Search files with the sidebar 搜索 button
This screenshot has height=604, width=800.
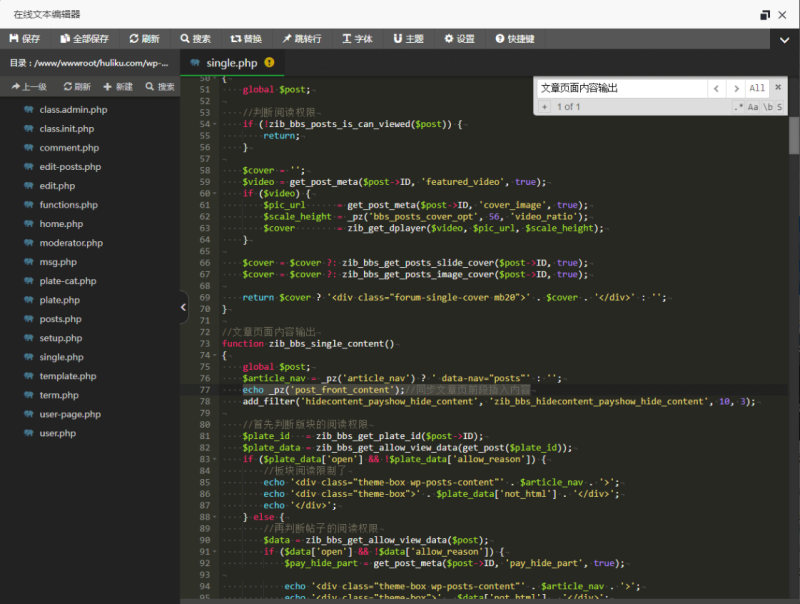(160, 87)
